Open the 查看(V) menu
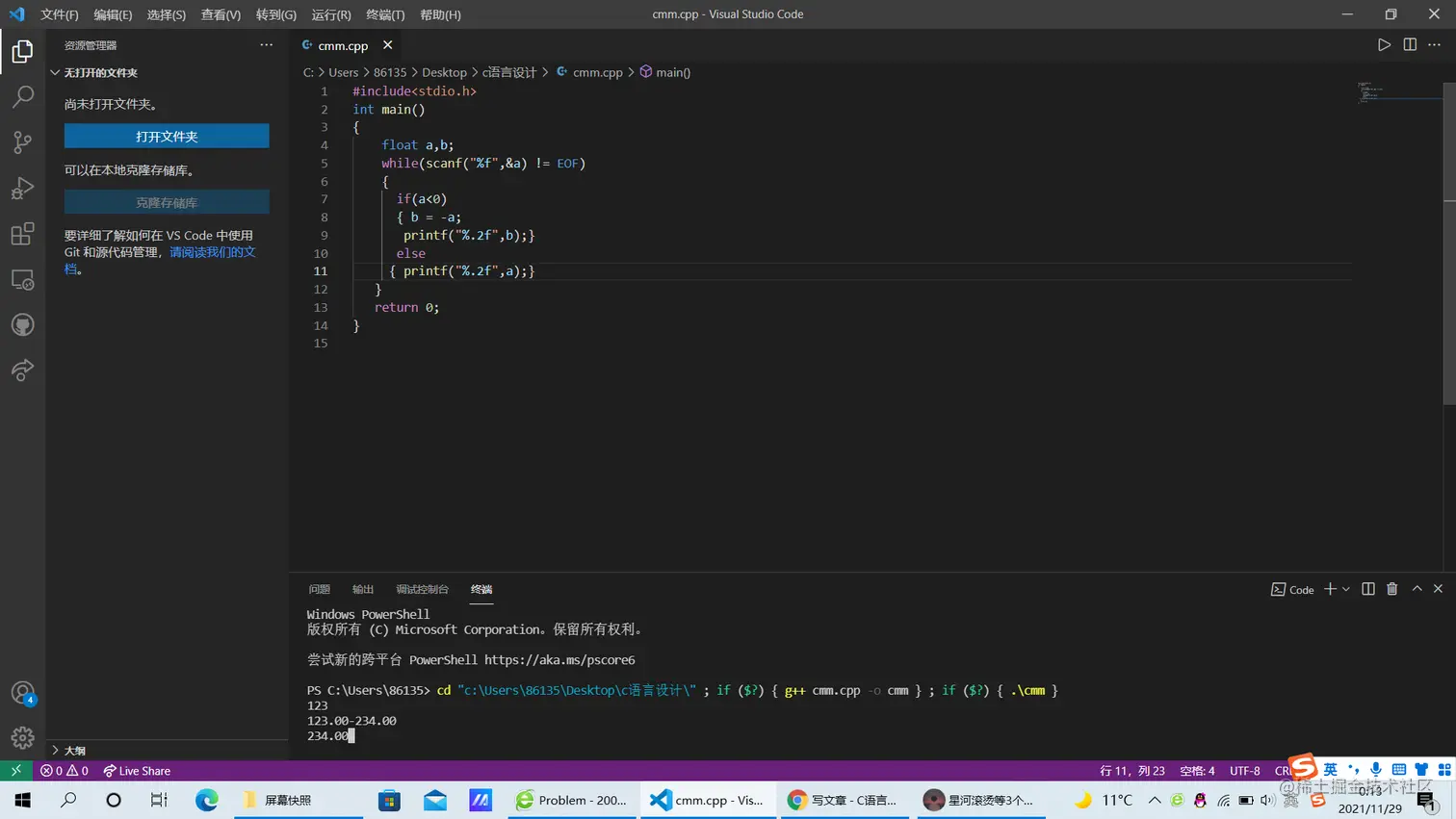This screenshot has width=1456, height=819. (x=221, y=14)
